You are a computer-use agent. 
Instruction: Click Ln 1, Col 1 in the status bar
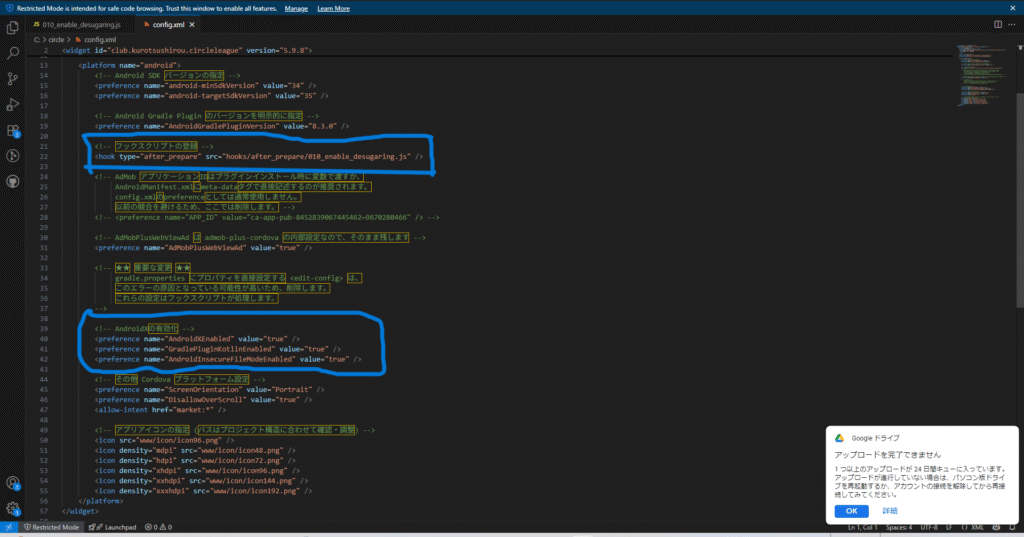pos(862,527)
